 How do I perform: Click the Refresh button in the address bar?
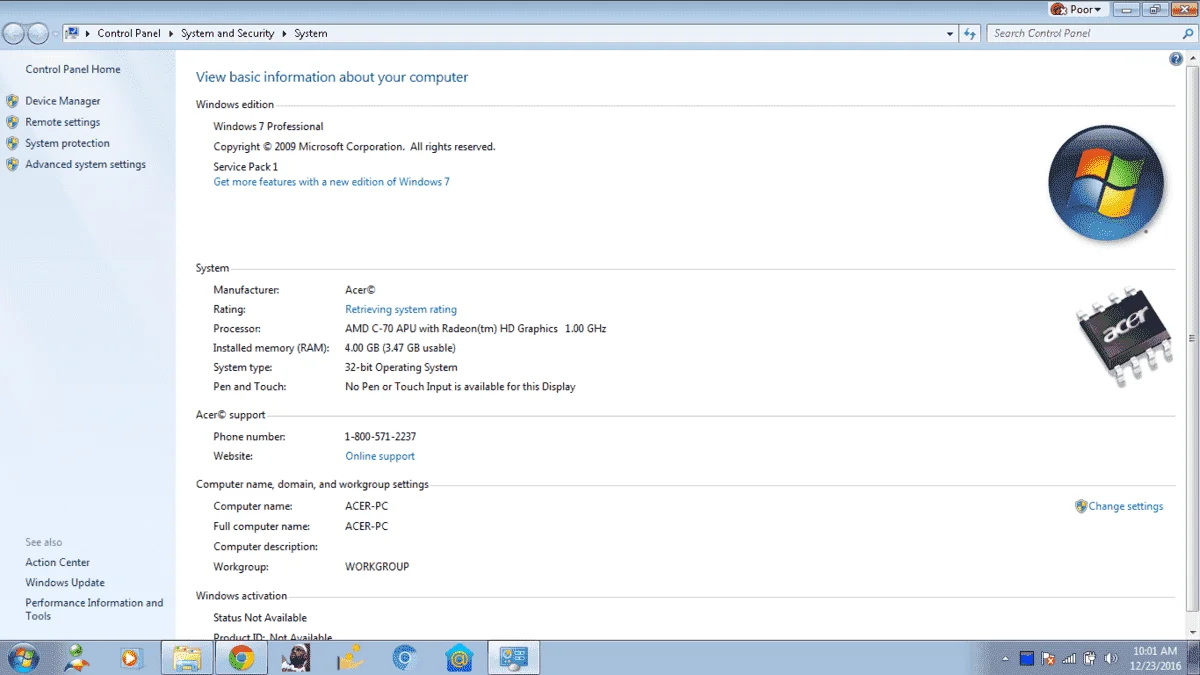click(x=969, y=33)
